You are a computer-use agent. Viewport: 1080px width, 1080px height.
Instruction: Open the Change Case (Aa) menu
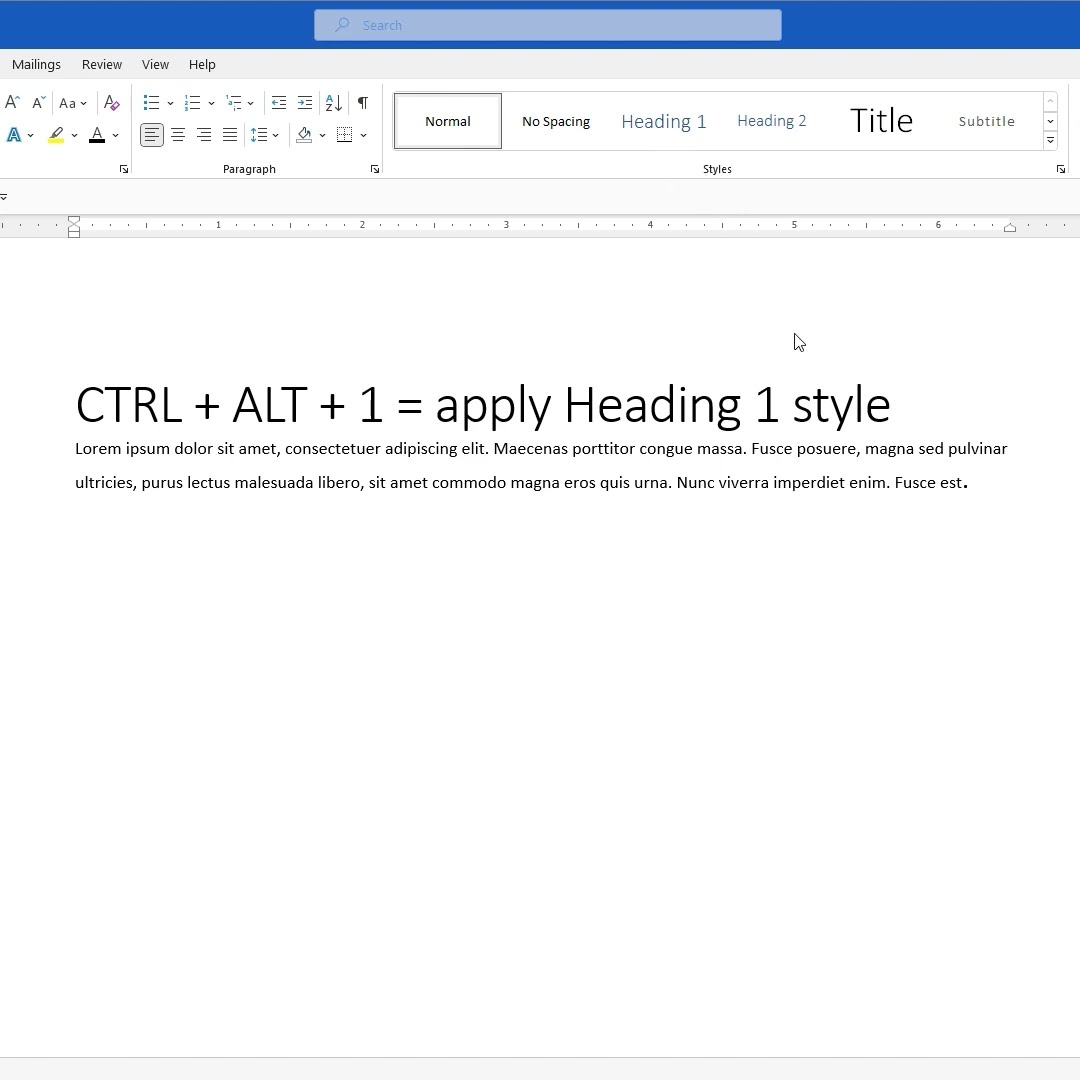[x=72, y=103]
